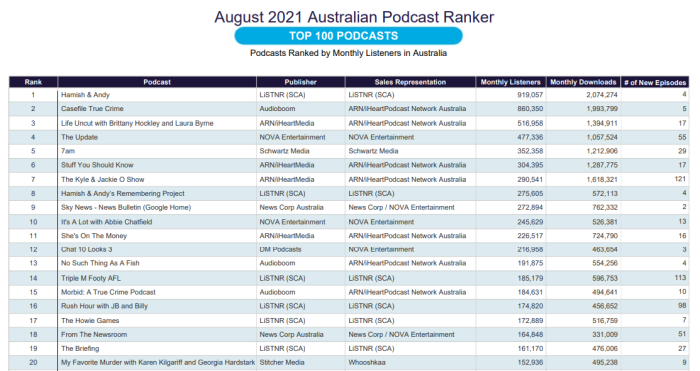Click the Hamish & Andy podcast row
Viewport: 700px width, 371px height.
pos(349,95)
